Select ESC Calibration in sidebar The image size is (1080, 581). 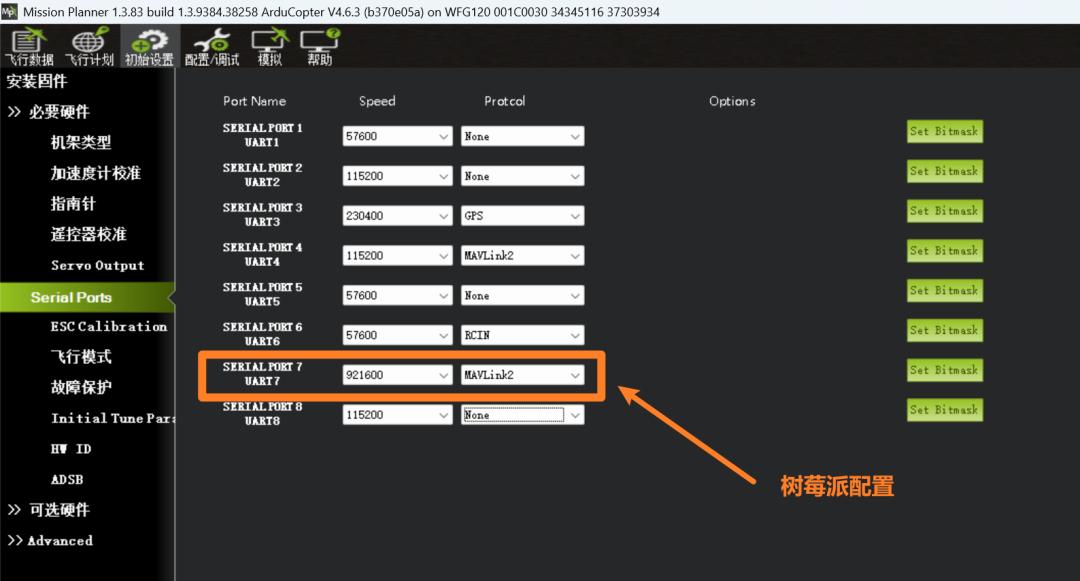pyautogui.click(x=108, y=326)
